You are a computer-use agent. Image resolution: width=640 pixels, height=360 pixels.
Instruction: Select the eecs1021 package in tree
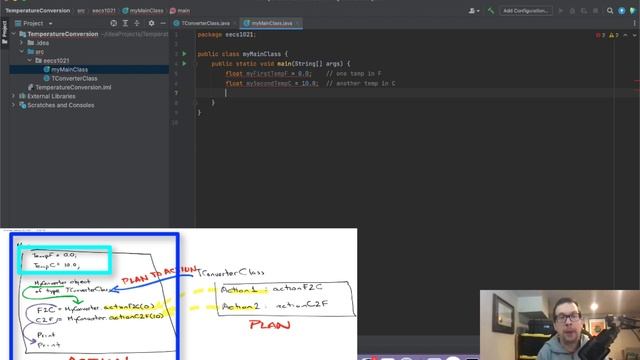pos(52,60)
